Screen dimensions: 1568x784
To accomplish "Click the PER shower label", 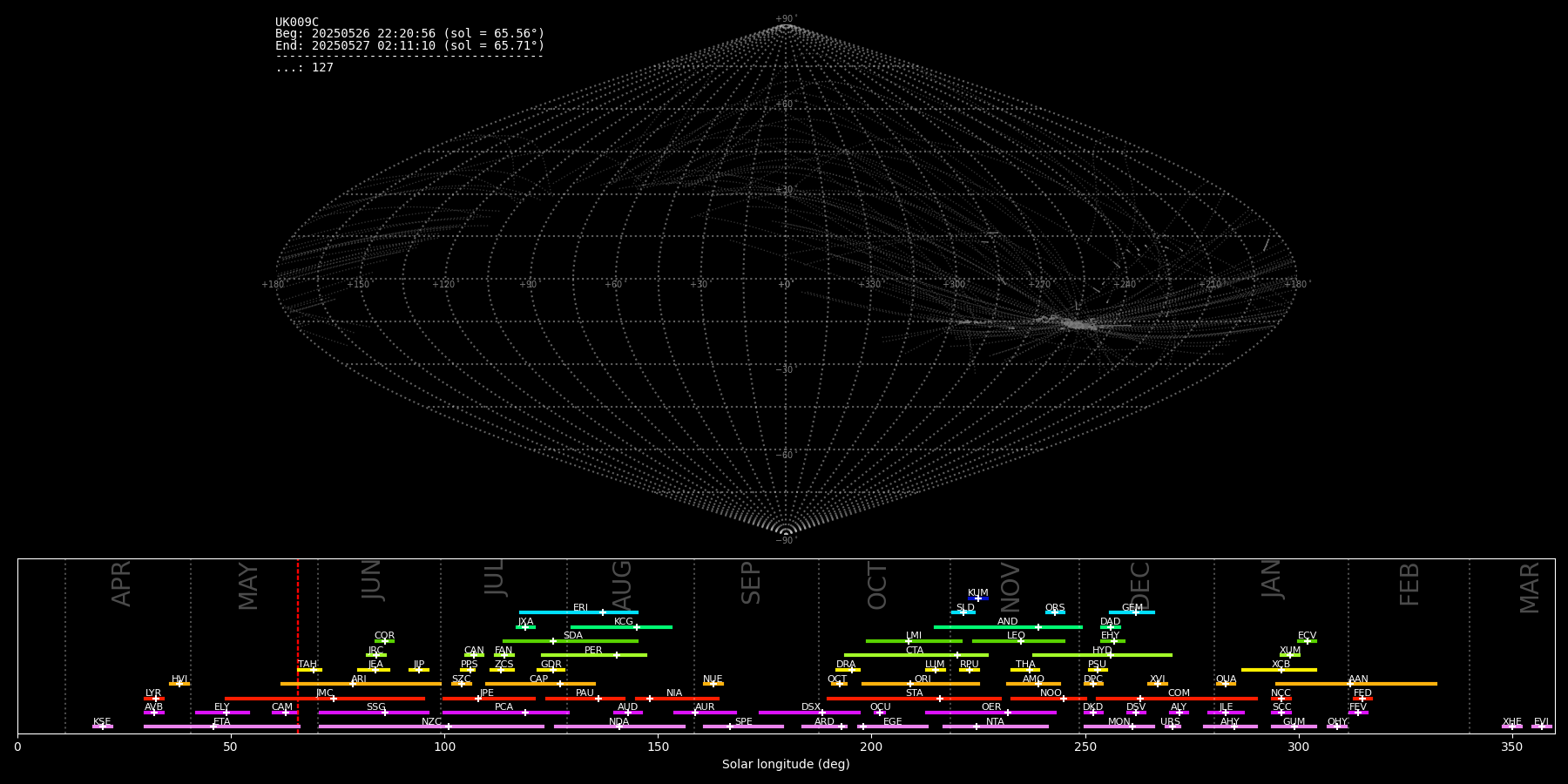I will pos(593,650).
